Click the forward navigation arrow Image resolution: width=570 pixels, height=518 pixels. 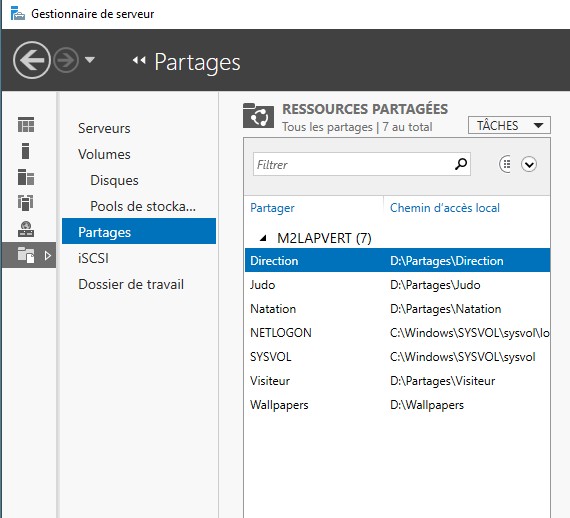[x=66, y=60]
